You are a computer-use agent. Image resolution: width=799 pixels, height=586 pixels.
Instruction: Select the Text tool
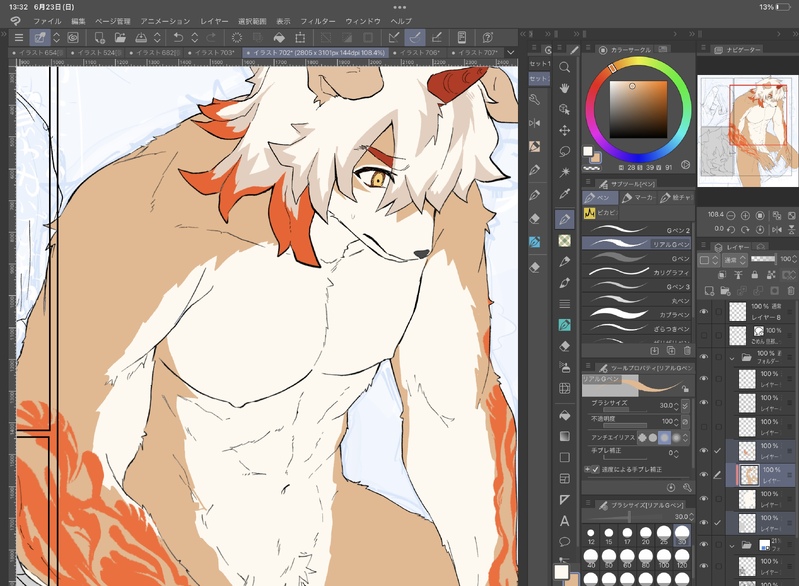(x=565, y=521)
